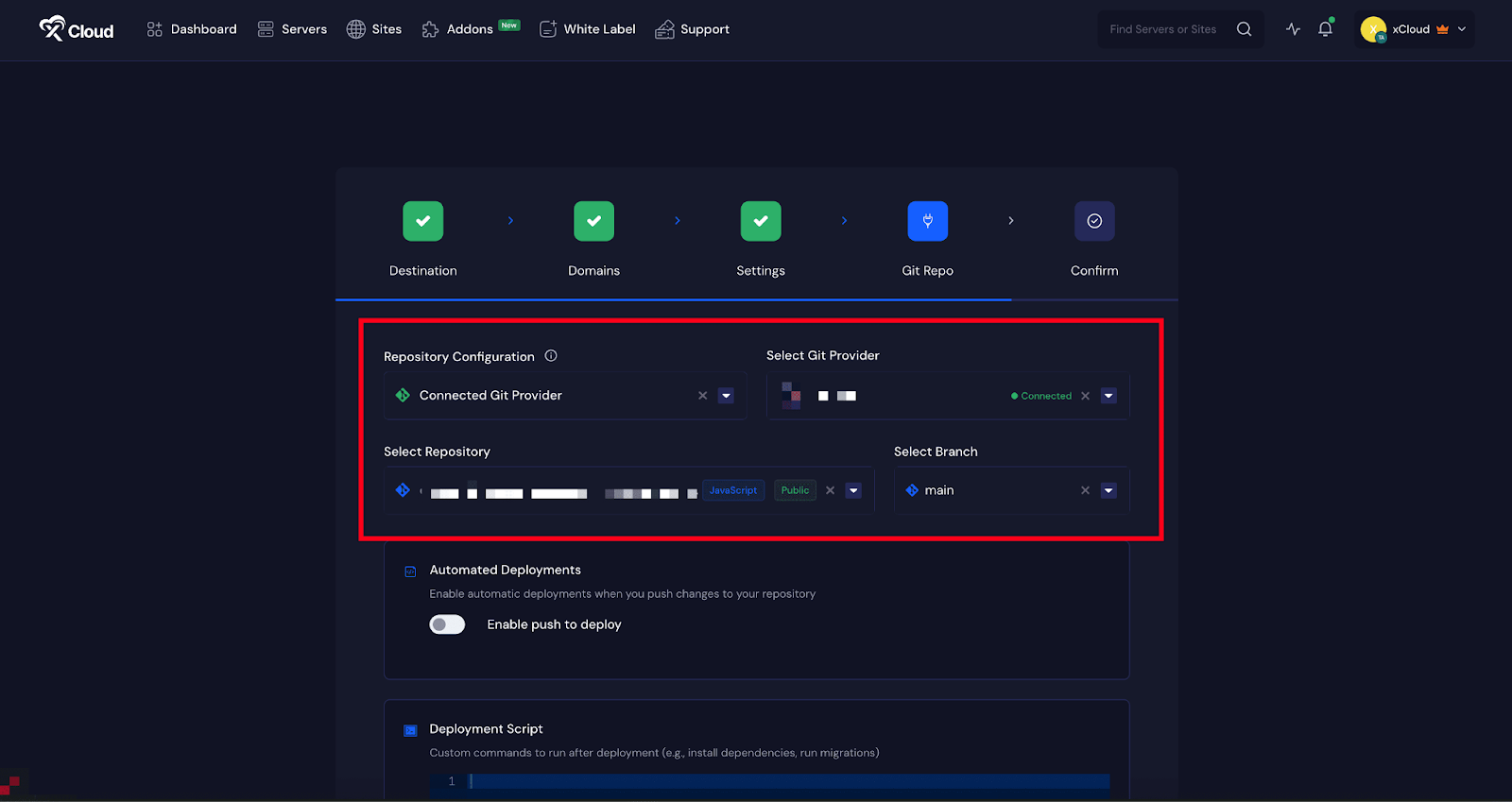Click the Git Repo step plug icon

click(x=927, y=221)
